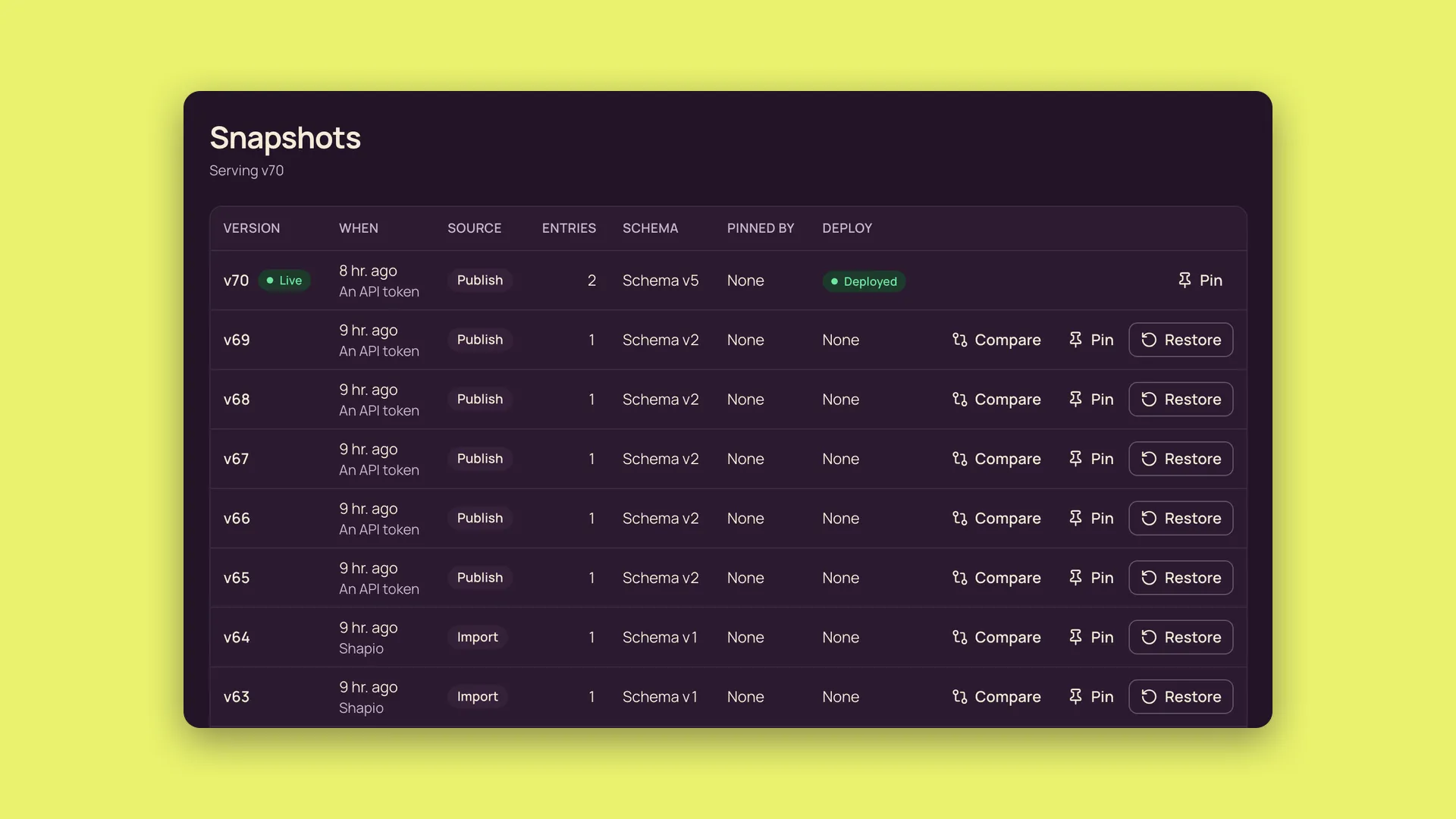Click the Import source tag on v64
1456x819 pixels.
478,638
